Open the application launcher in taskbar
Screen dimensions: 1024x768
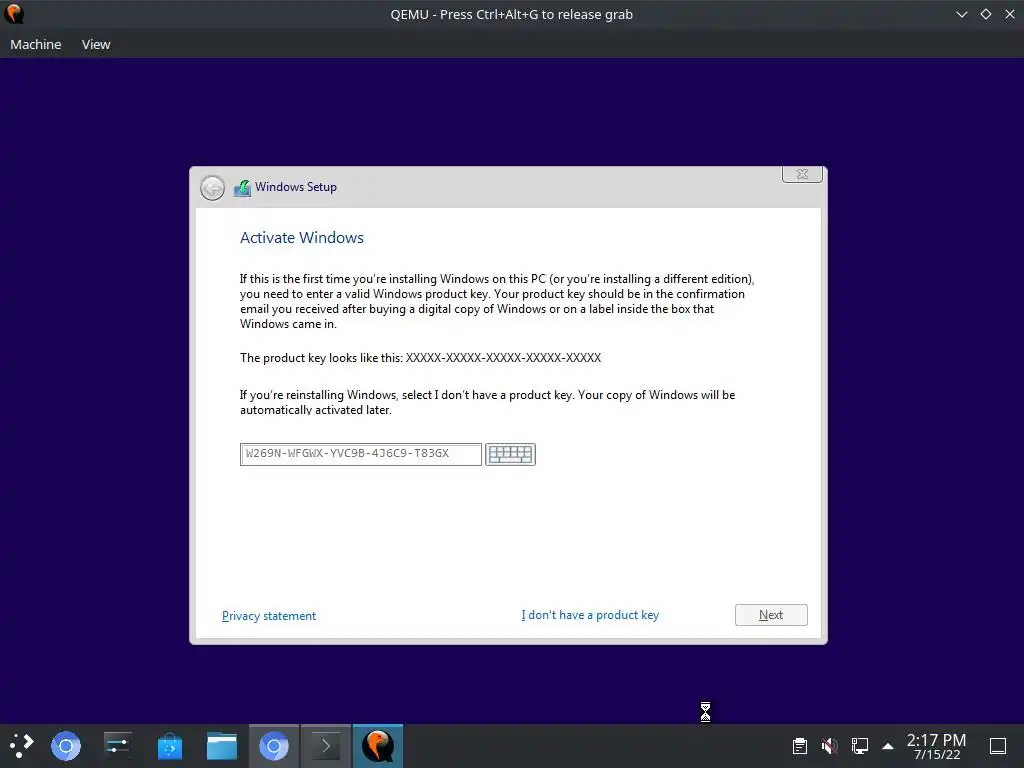coord(21,746)
